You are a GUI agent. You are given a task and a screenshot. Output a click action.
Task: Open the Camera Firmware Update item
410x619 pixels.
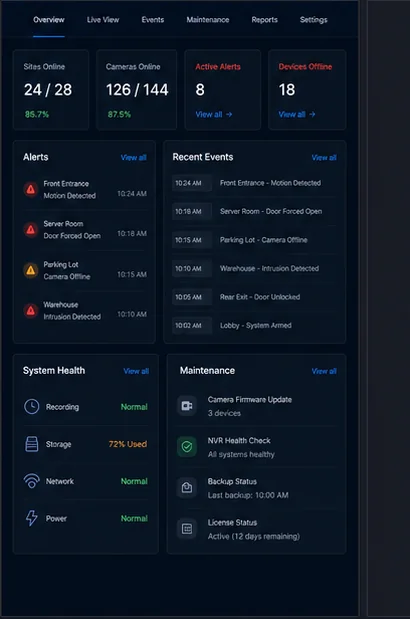[x=256, y=406]
